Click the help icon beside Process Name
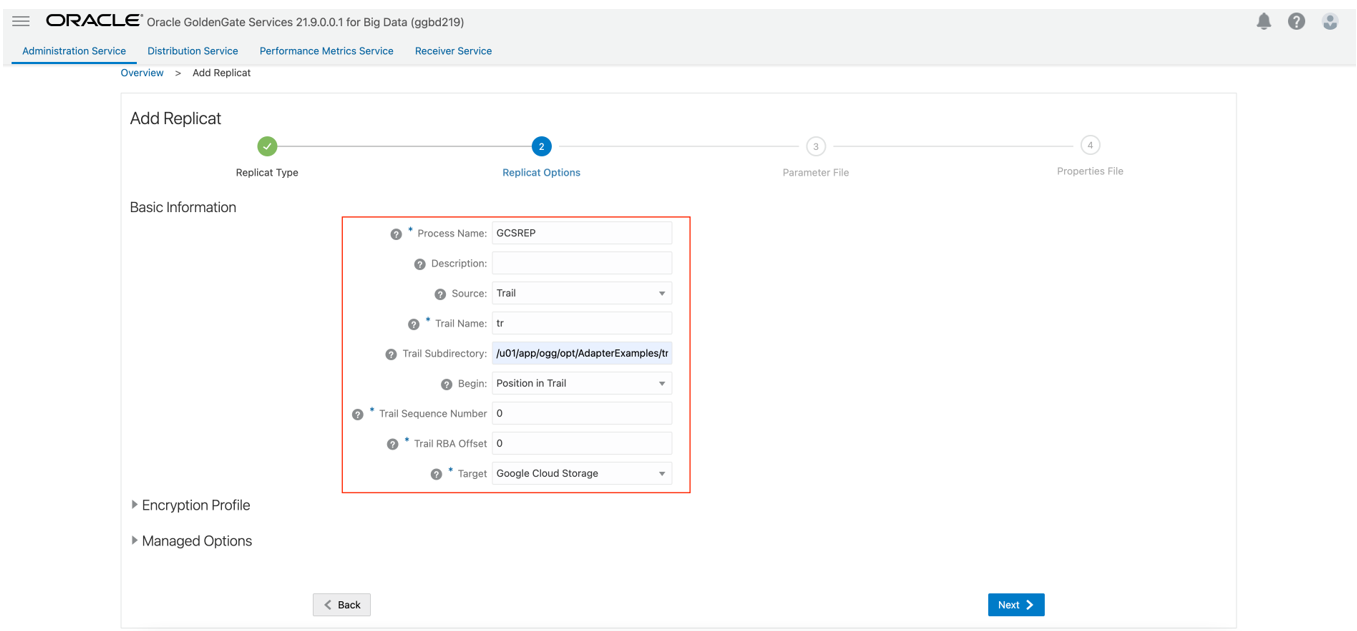1357x631 pixels. tap(396, 234)
